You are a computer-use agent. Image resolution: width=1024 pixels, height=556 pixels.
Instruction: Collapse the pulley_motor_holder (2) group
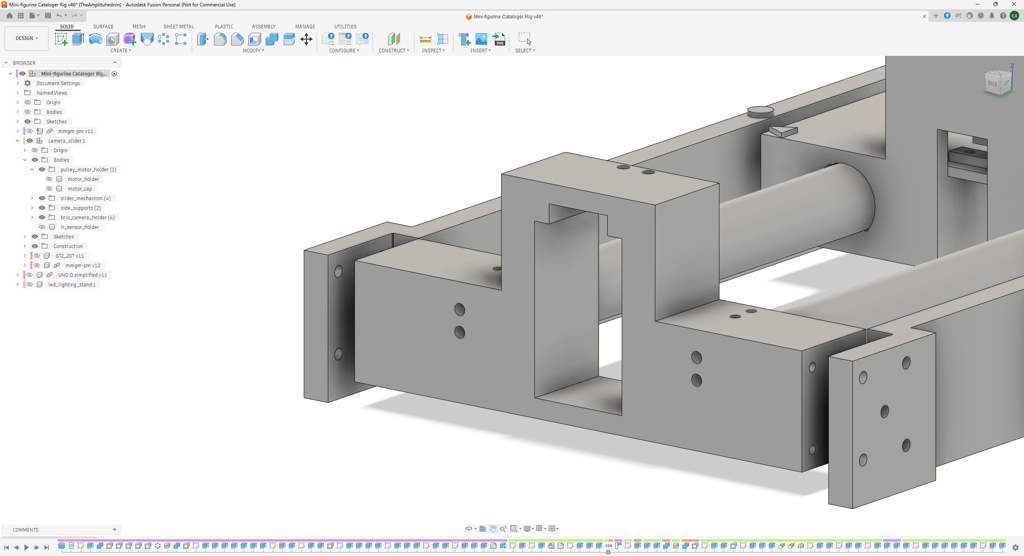(x=32, y=169)
